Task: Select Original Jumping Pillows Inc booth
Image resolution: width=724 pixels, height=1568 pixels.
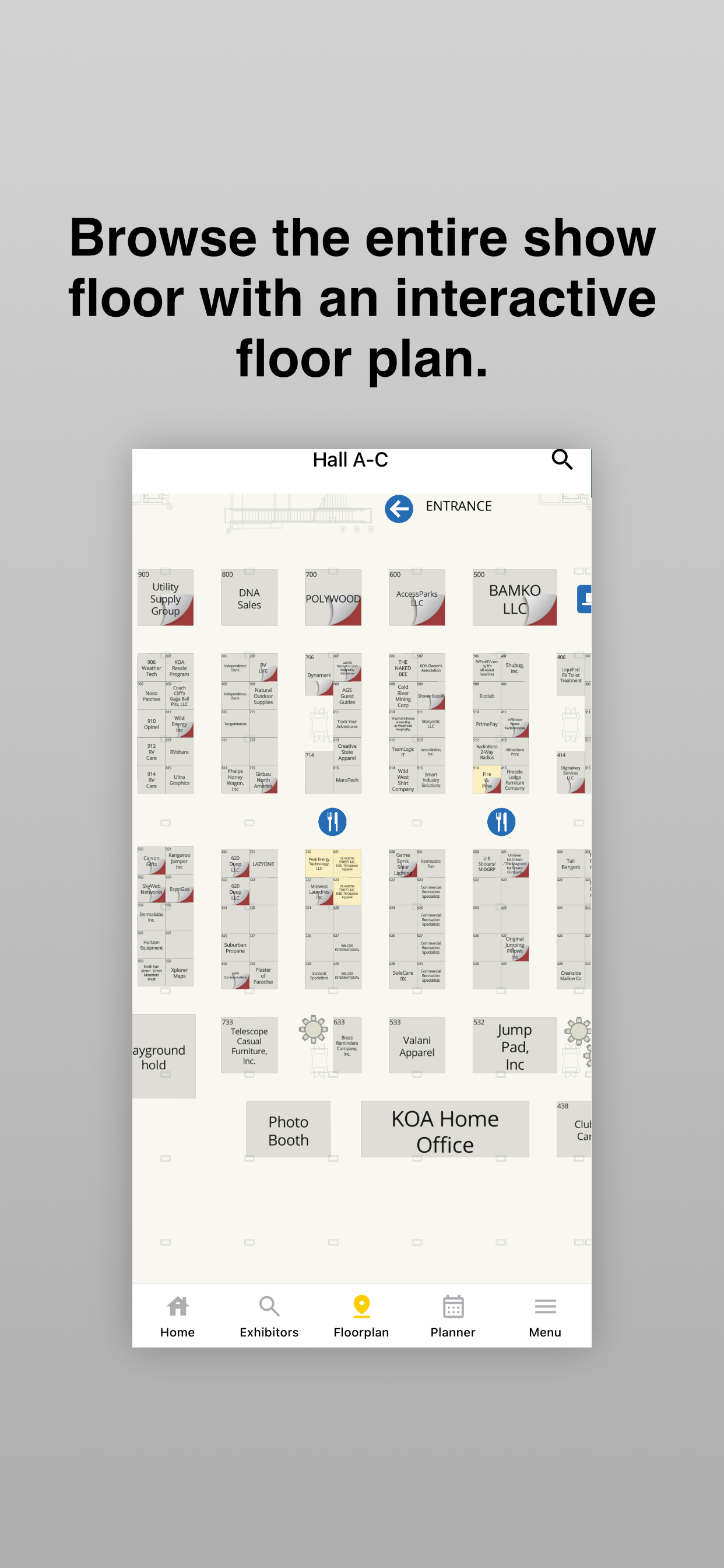Action: pos(515,948)
